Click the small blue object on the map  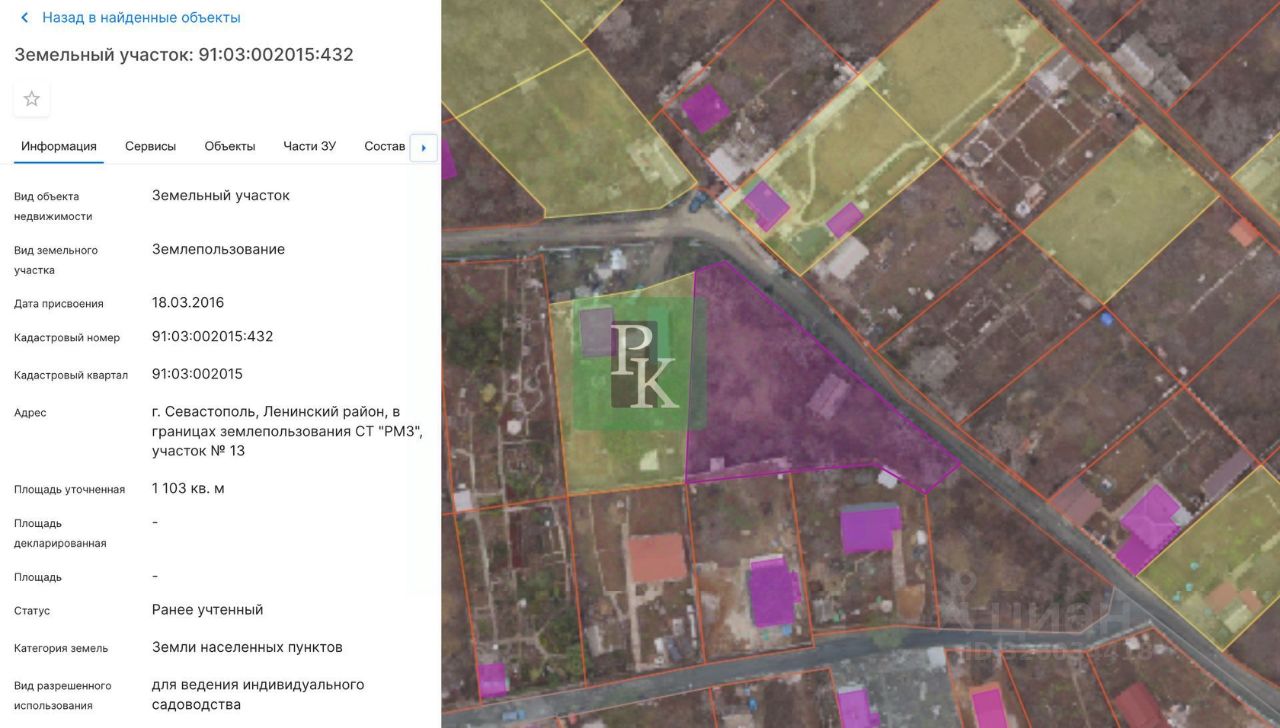1106,320
